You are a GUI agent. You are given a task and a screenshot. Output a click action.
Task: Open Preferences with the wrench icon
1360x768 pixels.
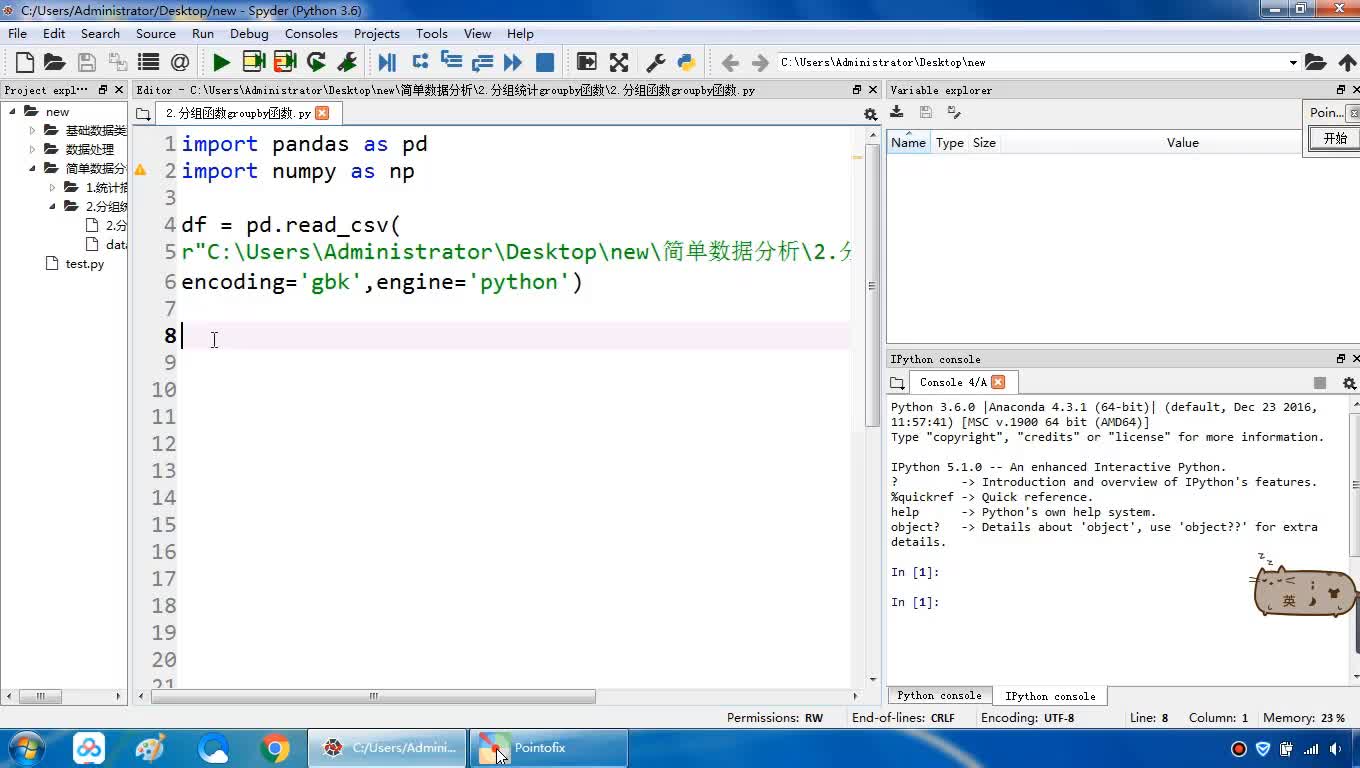pos(656,62)
